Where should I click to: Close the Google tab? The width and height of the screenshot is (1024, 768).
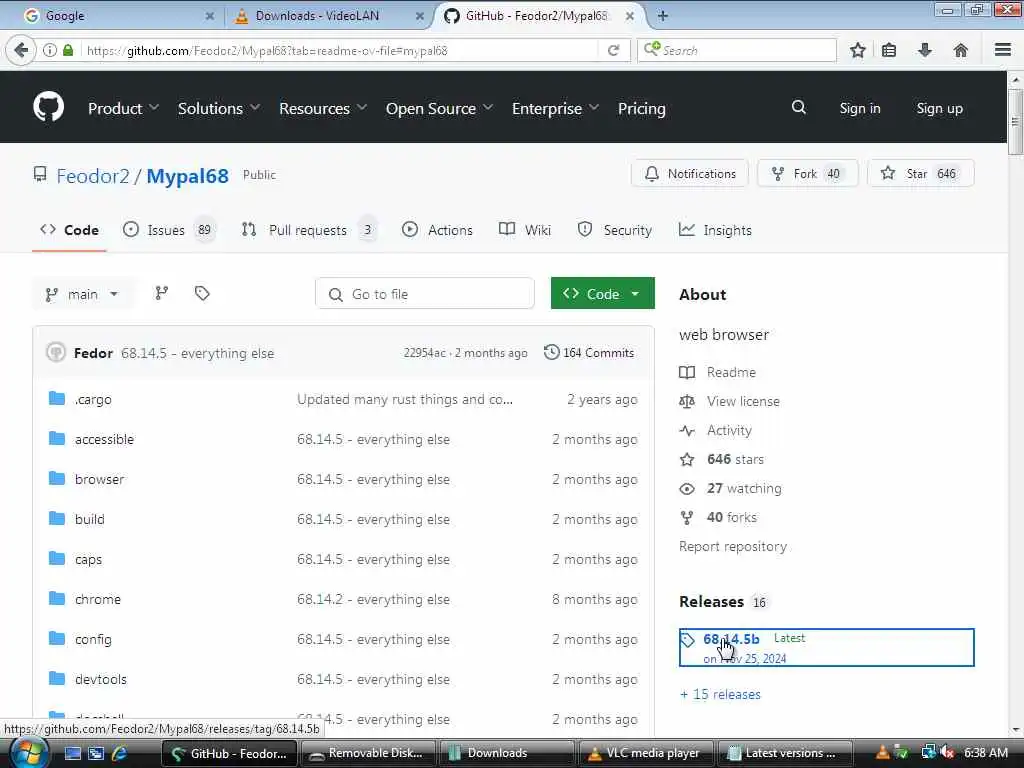pos(209,16)
